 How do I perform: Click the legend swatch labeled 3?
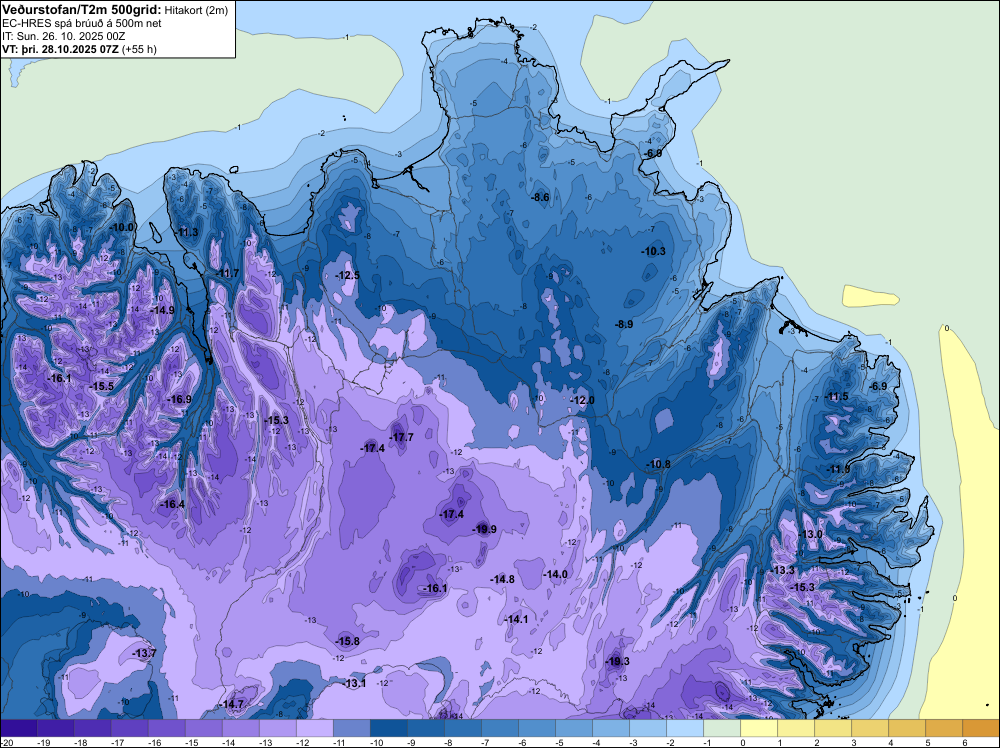click(869, 728)
